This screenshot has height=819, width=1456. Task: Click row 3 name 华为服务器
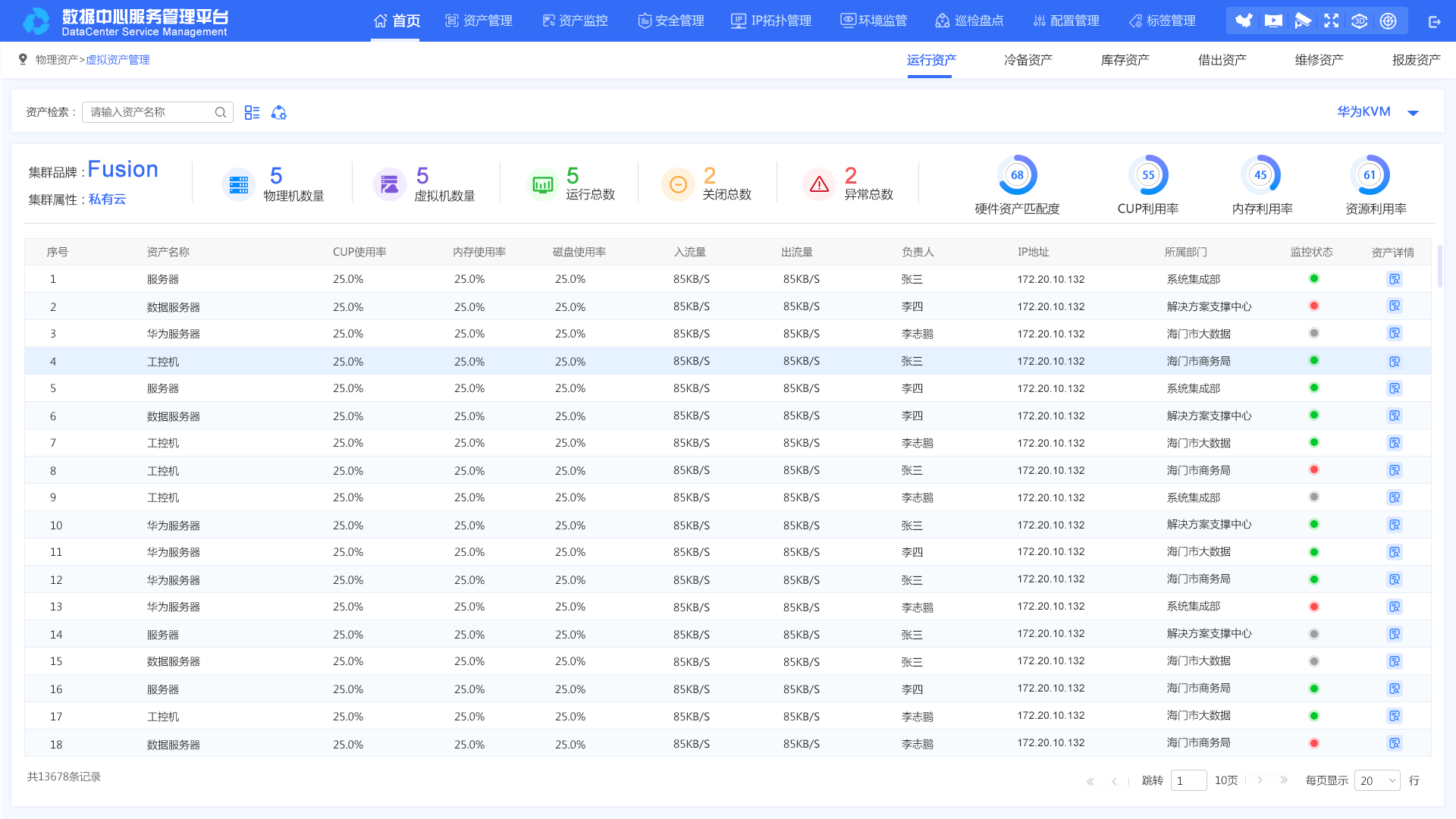point(174,334)
